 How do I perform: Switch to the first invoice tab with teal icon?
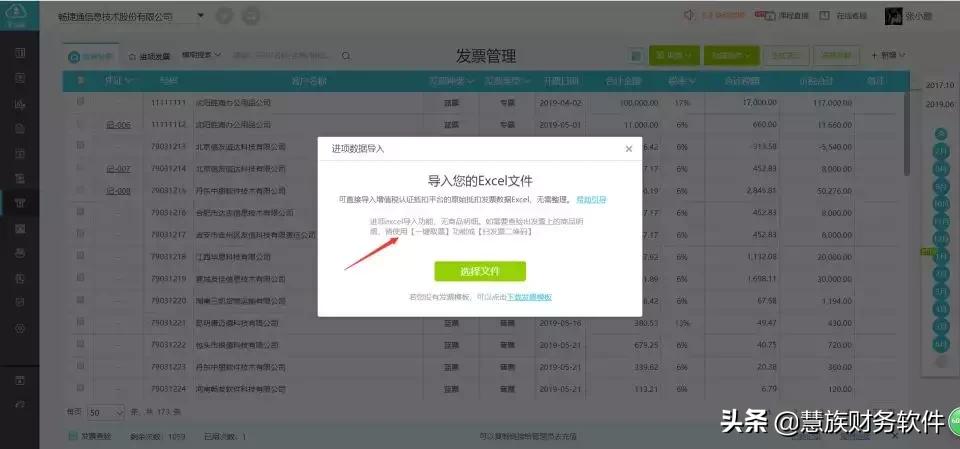point(91,56)
